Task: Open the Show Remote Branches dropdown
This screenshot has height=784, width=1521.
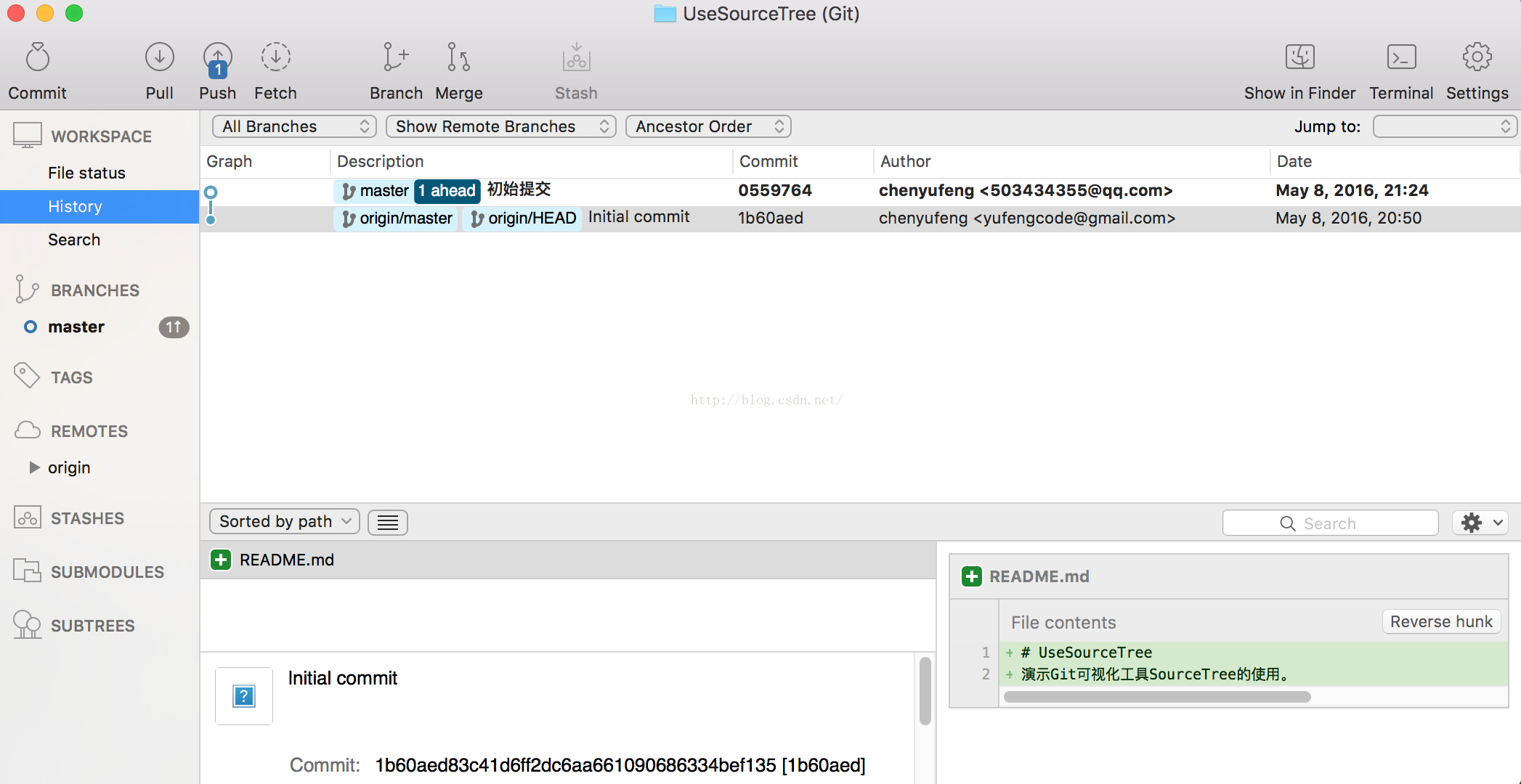Action: click(x=500, y=126)
